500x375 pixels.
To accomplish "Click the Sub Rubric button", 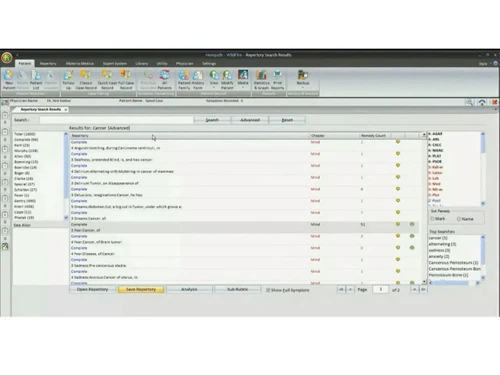I will pos(237,289).
